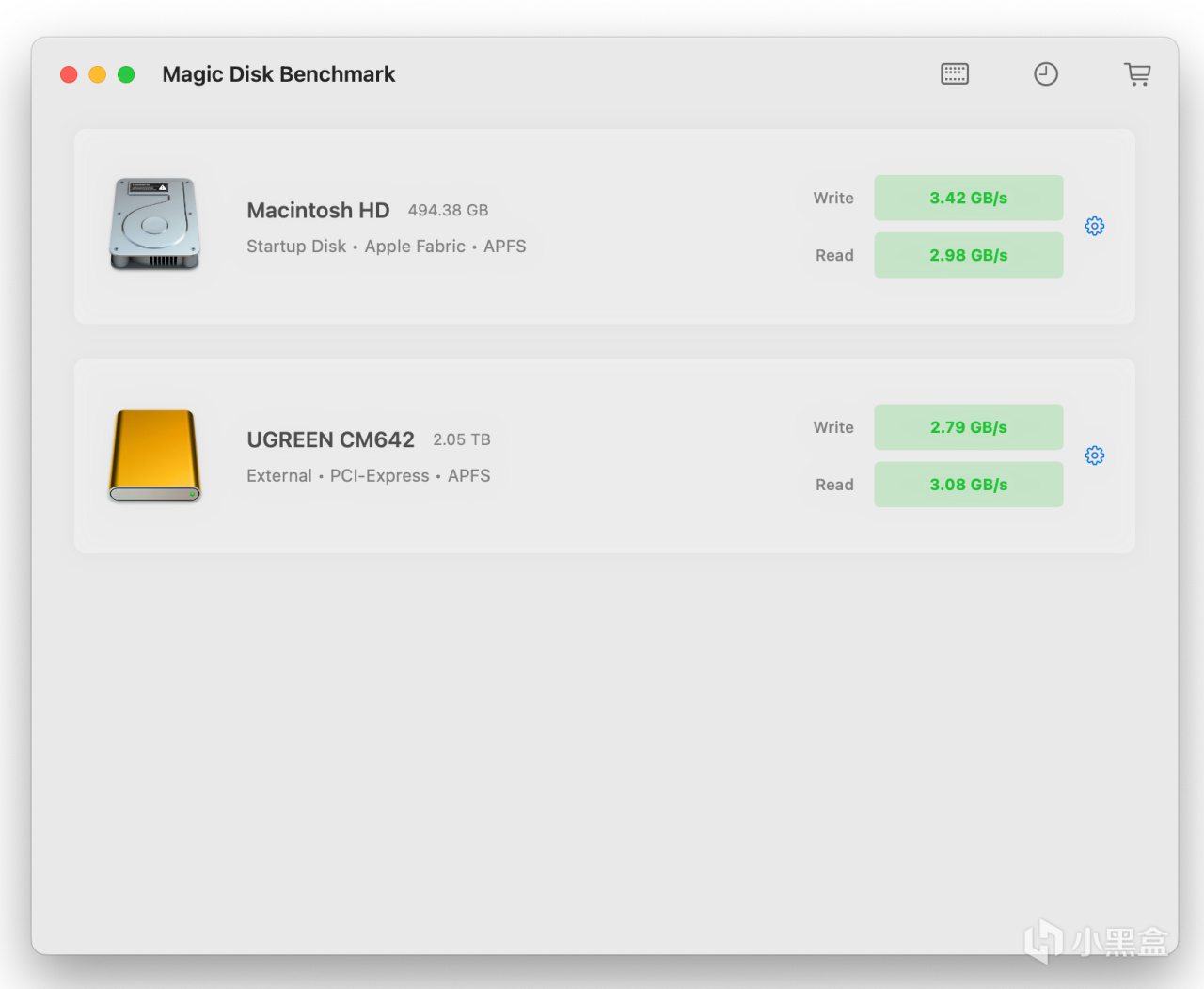Open settings gear for UGREEN CM642
The height and width of the screenshot is (989, 1204).
[x=1094, y=455]
